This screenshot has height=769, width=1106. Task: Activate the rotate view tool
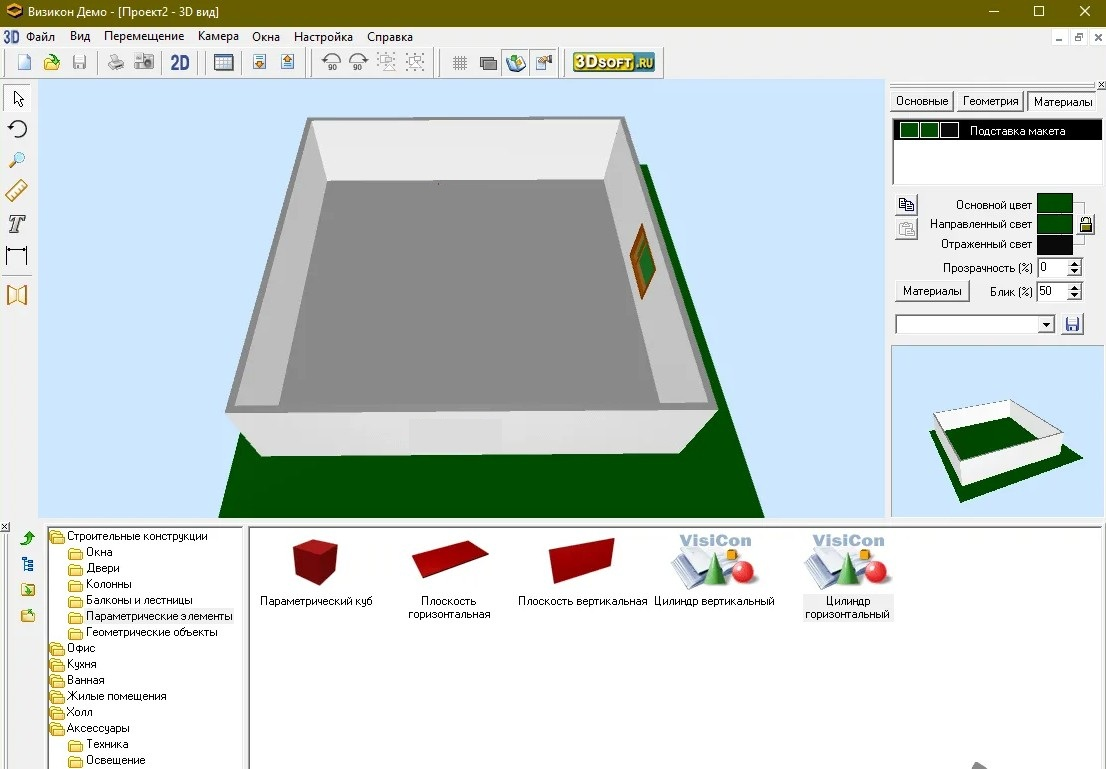pos(18,129)
